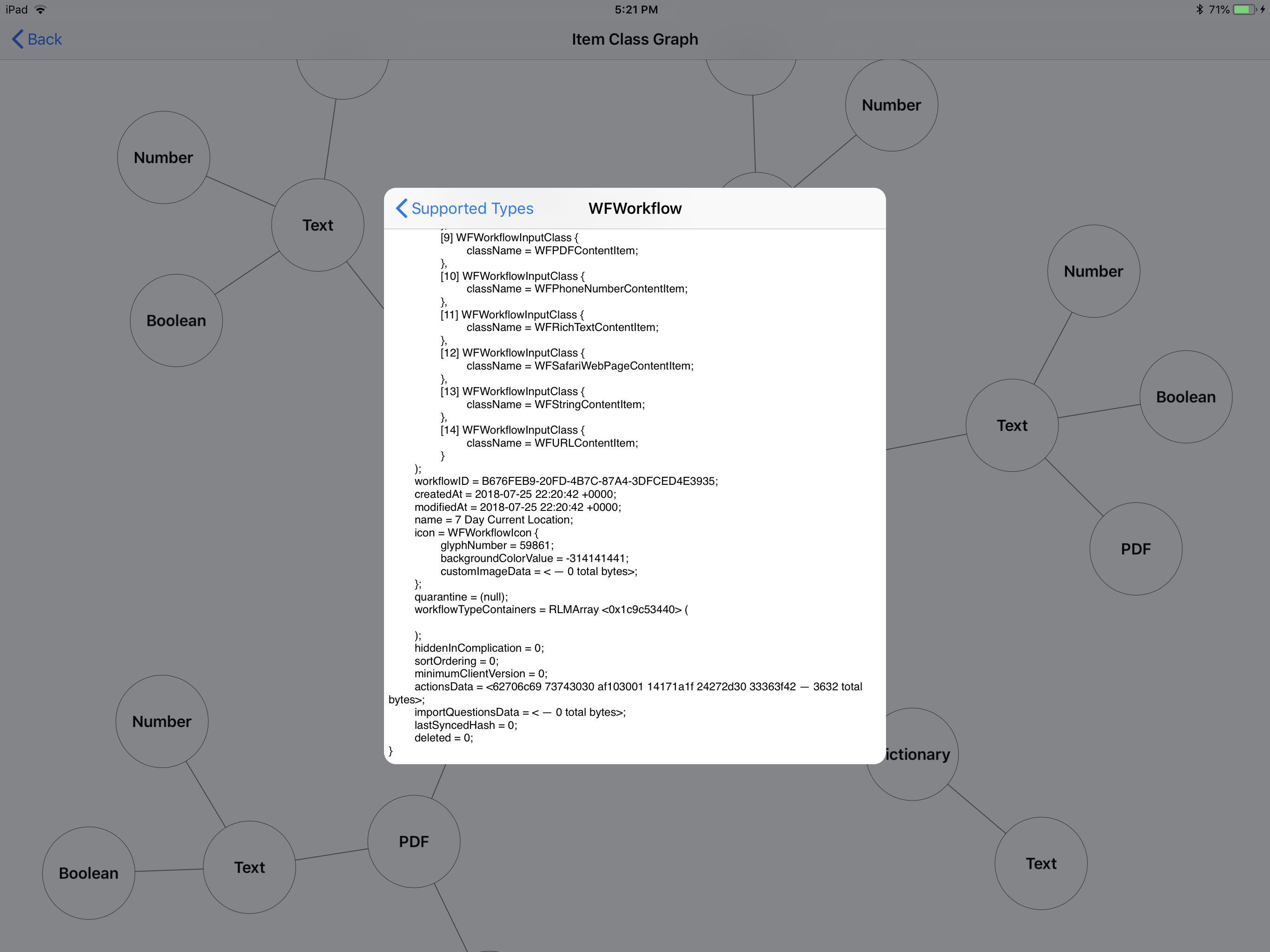Tap the name = 7 Day Current Location line
Viewport: 1270px width, 952px height.
point(494,520)
